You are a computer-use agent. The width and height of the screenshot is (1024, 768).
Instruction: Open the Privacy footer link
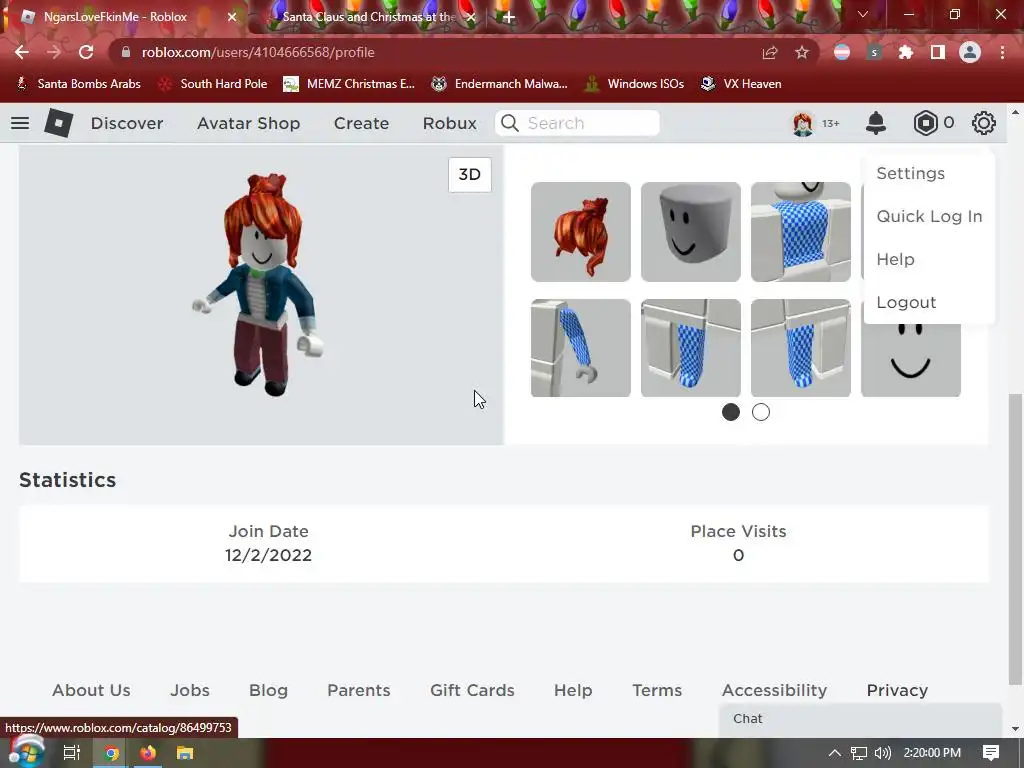pos(897,690)
